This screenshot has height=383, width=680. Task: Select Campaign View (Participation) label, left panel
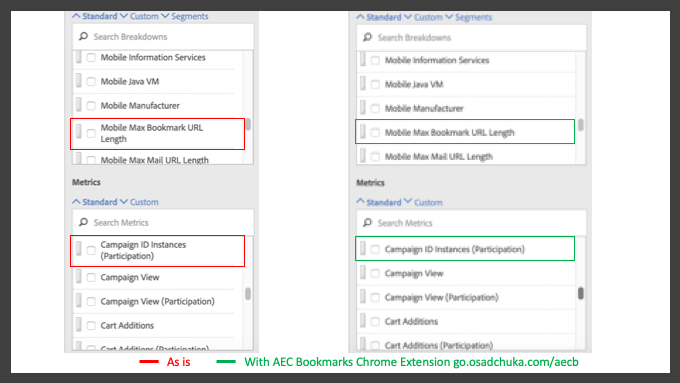coord(157,301)
